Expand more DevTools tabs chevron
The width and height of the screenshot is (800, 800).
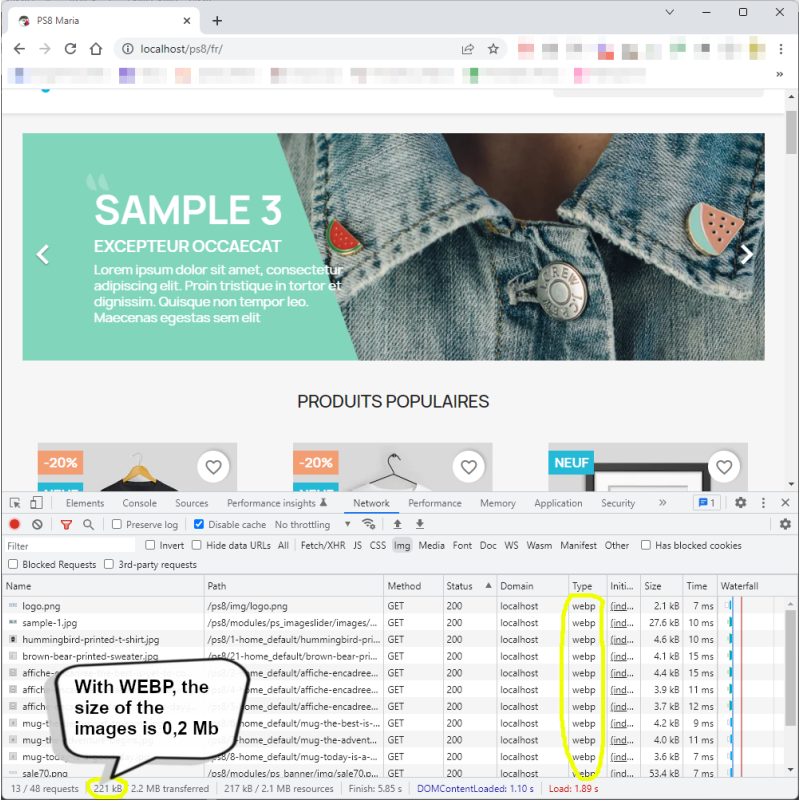[x=662, y=503]
